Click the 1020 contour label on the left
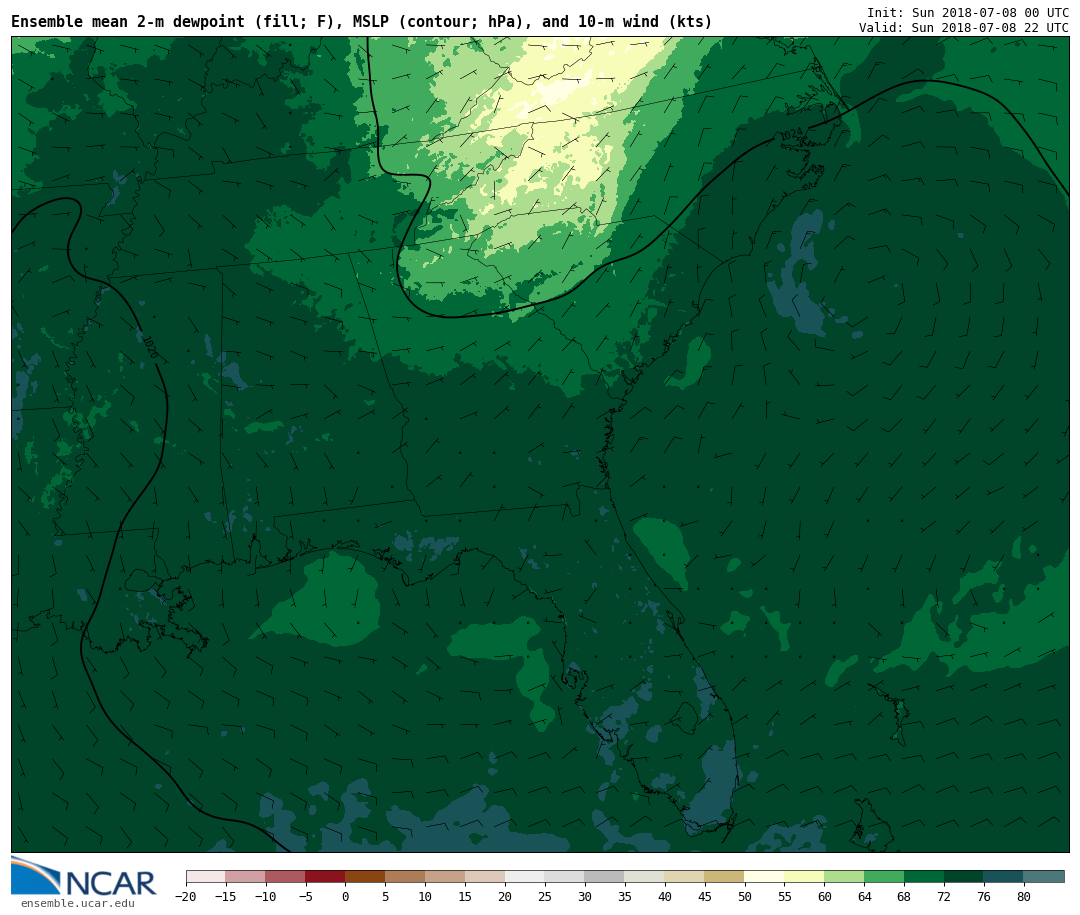The width and height of the screenshot is (1080, 915). pyautogui.click(x=150, y=347)
